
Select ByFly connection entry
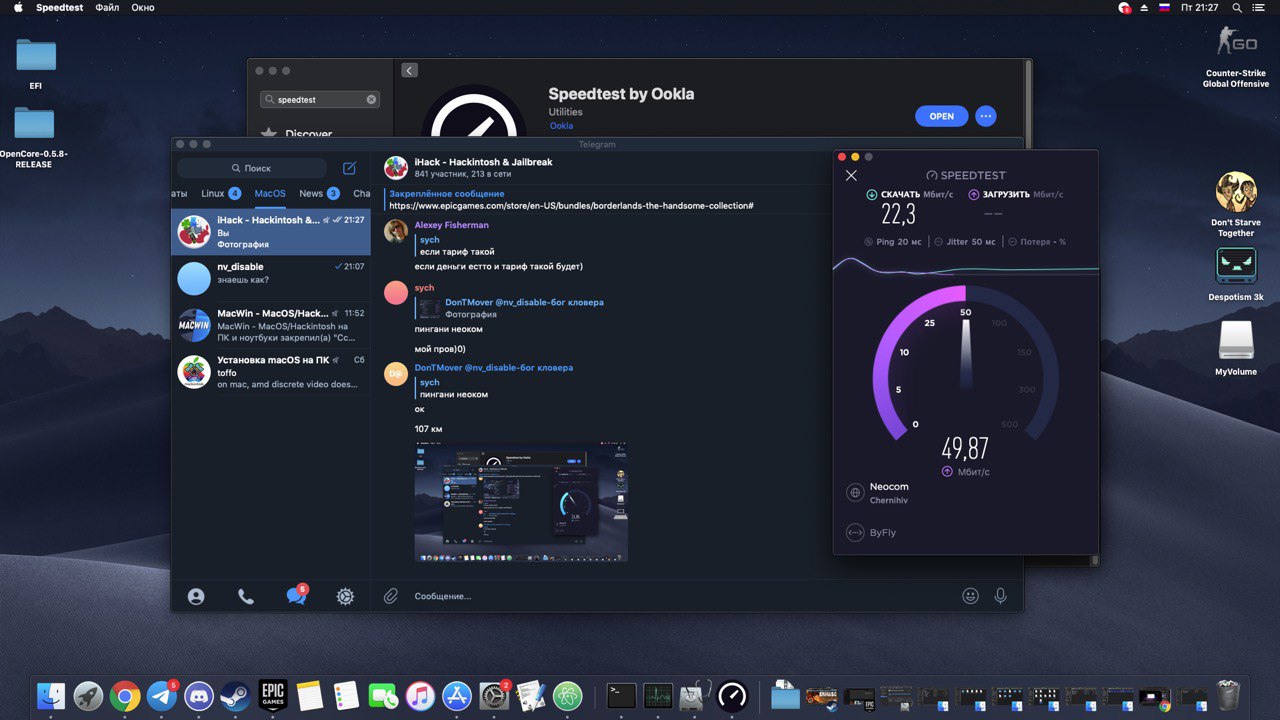(871, 533)
